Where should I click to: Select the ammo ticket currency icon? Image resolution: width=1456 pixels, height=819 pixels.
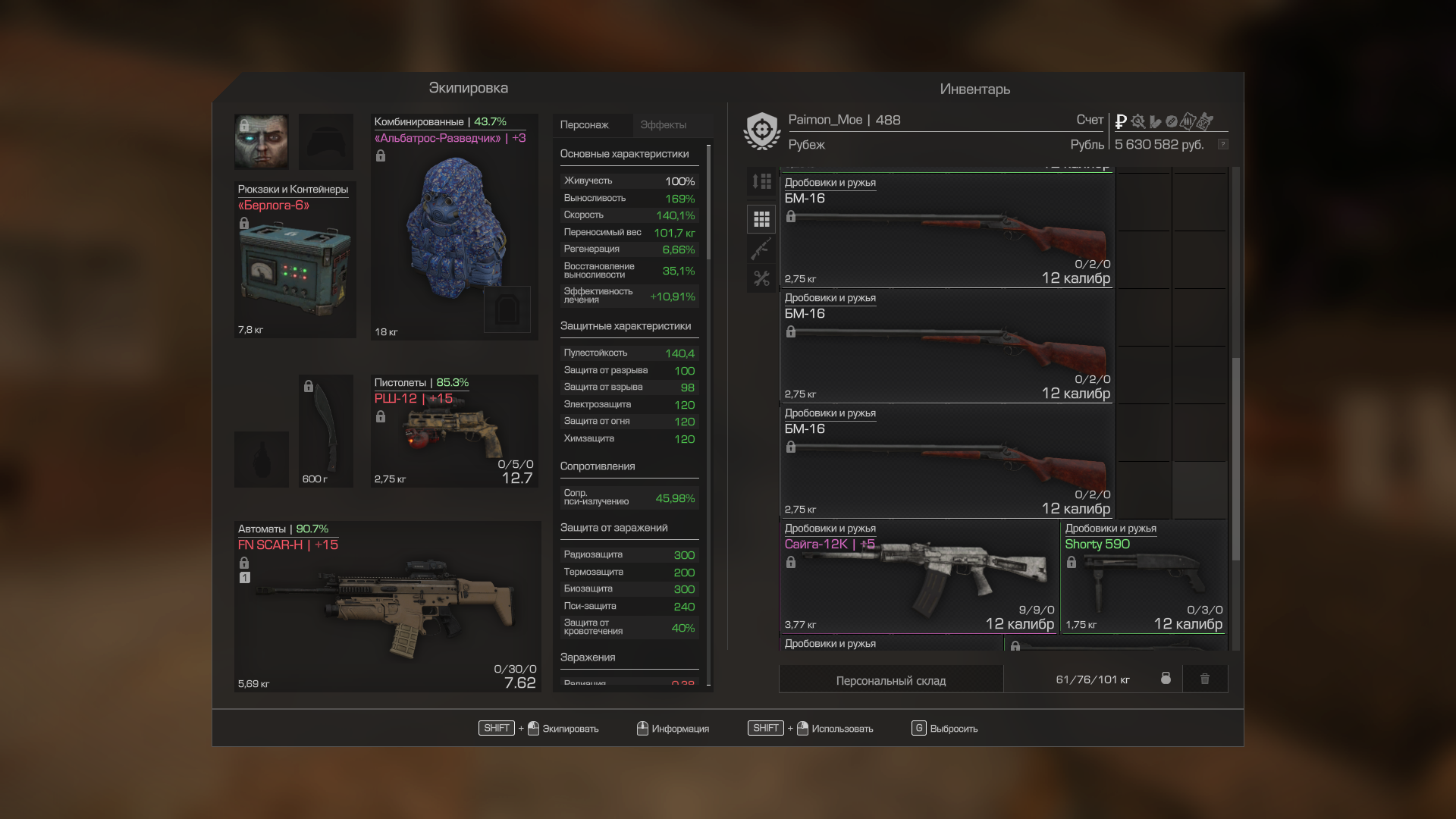(1188, 121)
